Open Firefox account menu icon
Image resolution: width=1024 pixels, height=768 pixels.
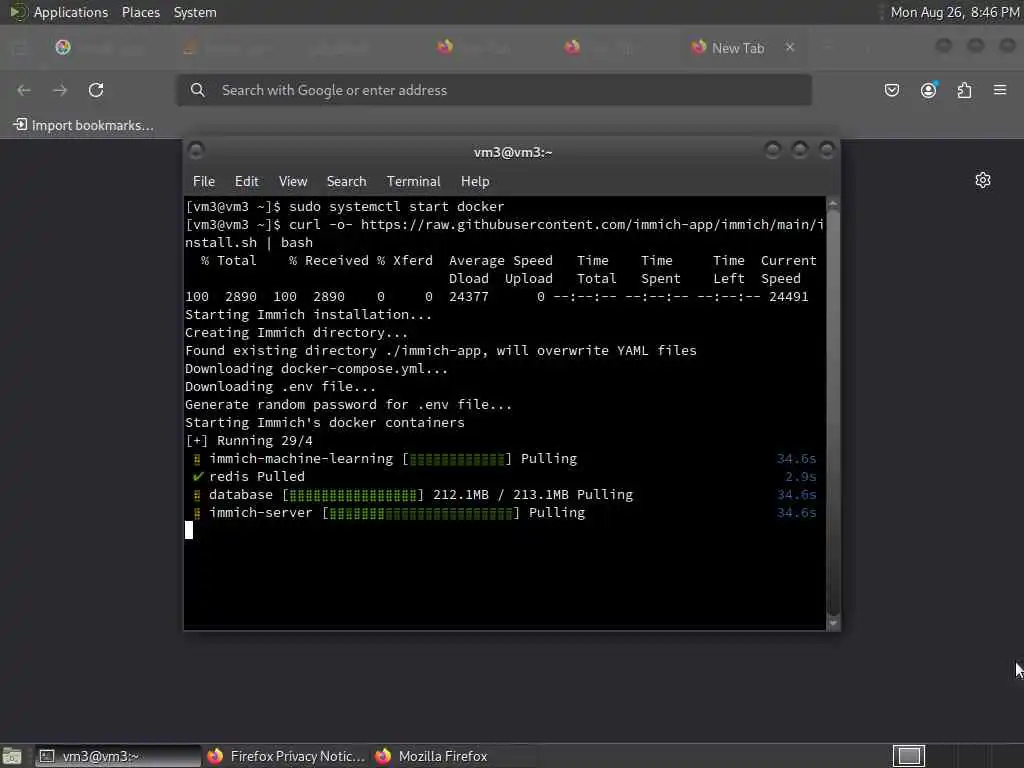point(928,90)
